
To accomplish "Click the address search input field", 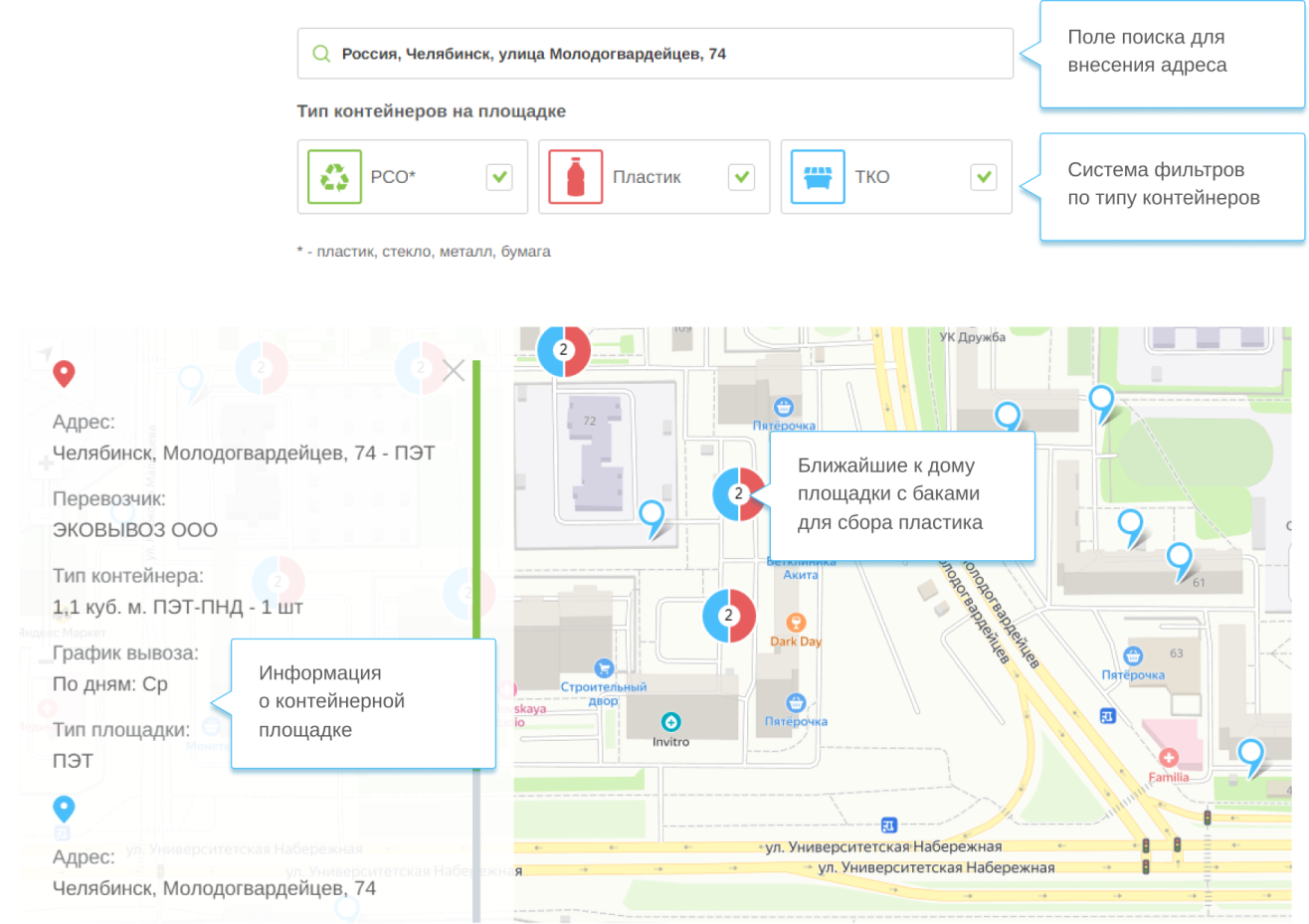I will coord(654,54).
